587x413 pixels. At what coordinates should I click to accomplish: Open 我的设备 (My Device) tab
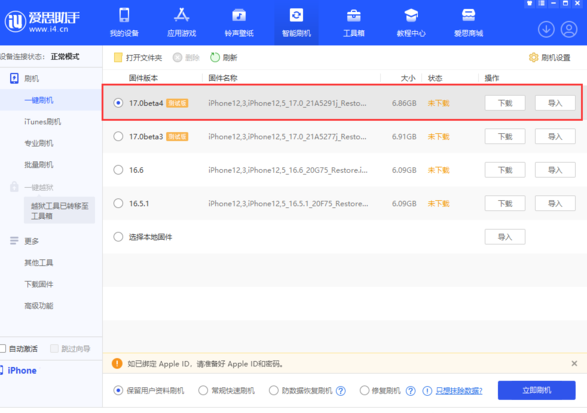coord(124,22)
